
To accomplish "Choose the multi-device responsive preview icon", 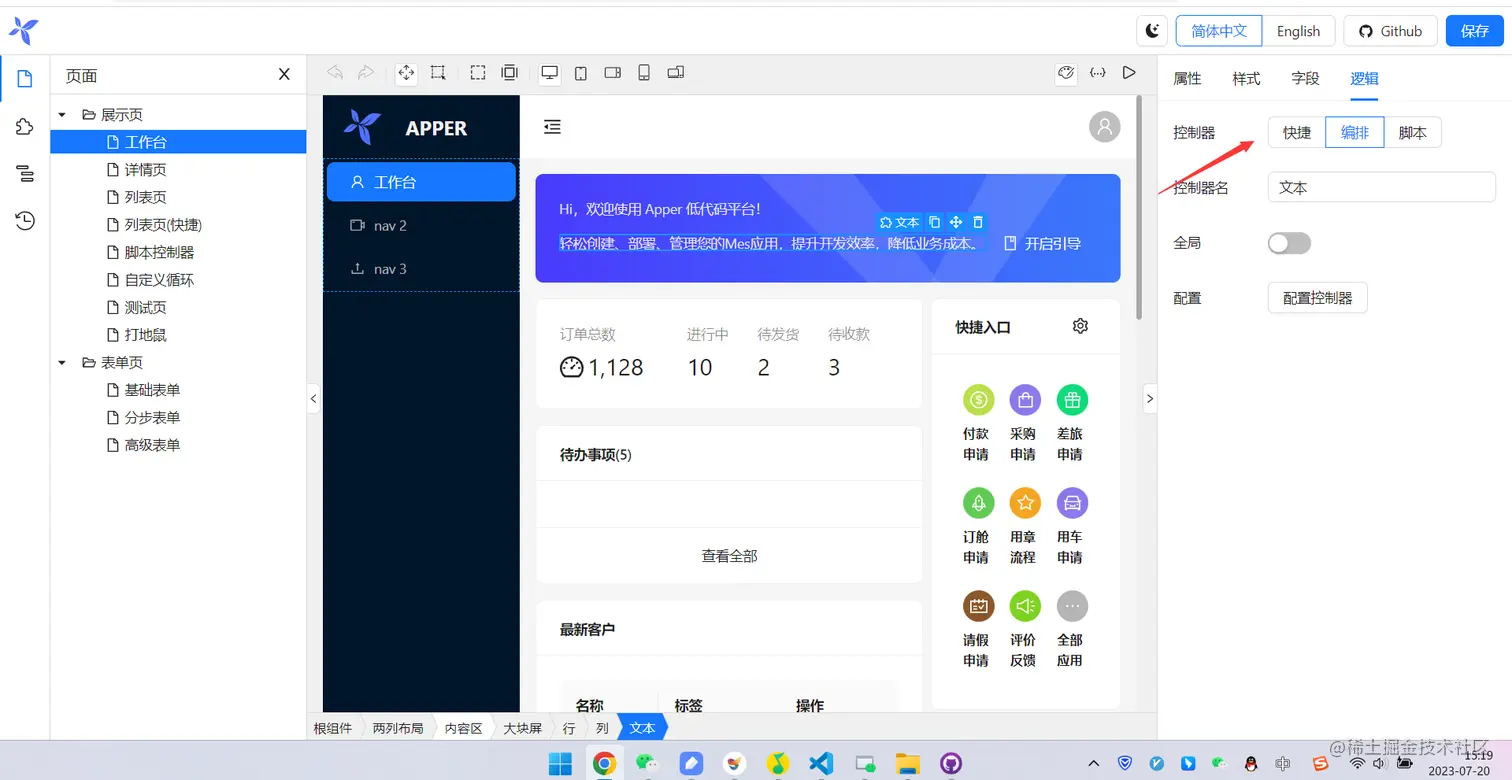I will click(676, 72).
